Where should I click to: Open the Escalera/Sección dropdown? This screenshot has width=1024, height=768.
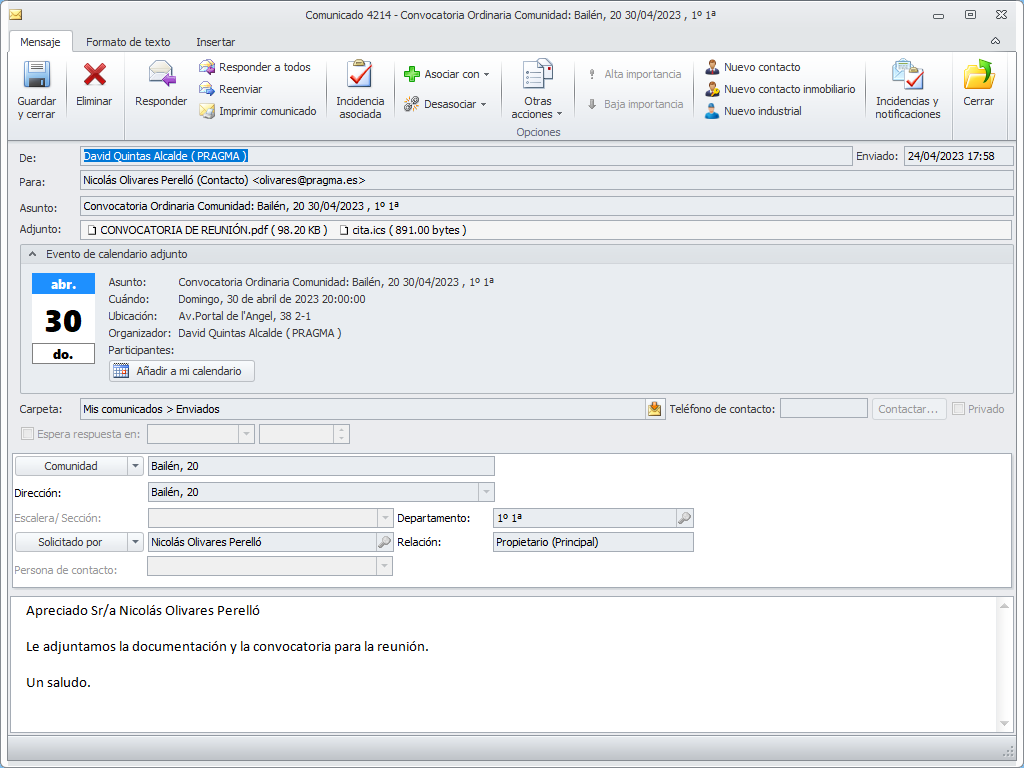(385, 518)
